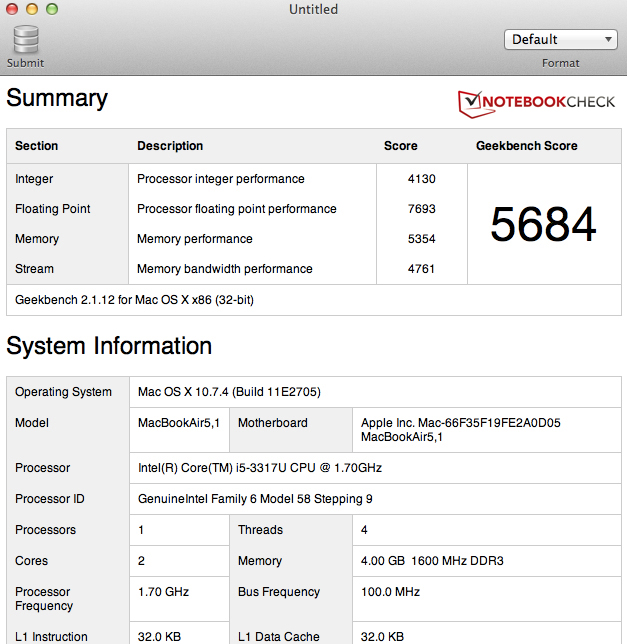627x644 pixels.
Task: Click the Processors label
Action: click(x=46, y=530)
